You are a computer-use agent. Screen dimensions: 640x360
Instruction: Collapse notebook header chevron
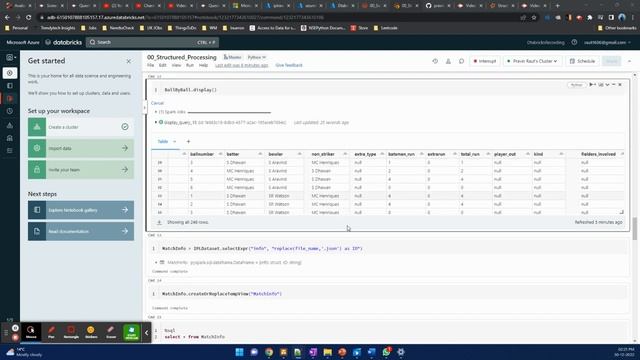pos(629,61)
